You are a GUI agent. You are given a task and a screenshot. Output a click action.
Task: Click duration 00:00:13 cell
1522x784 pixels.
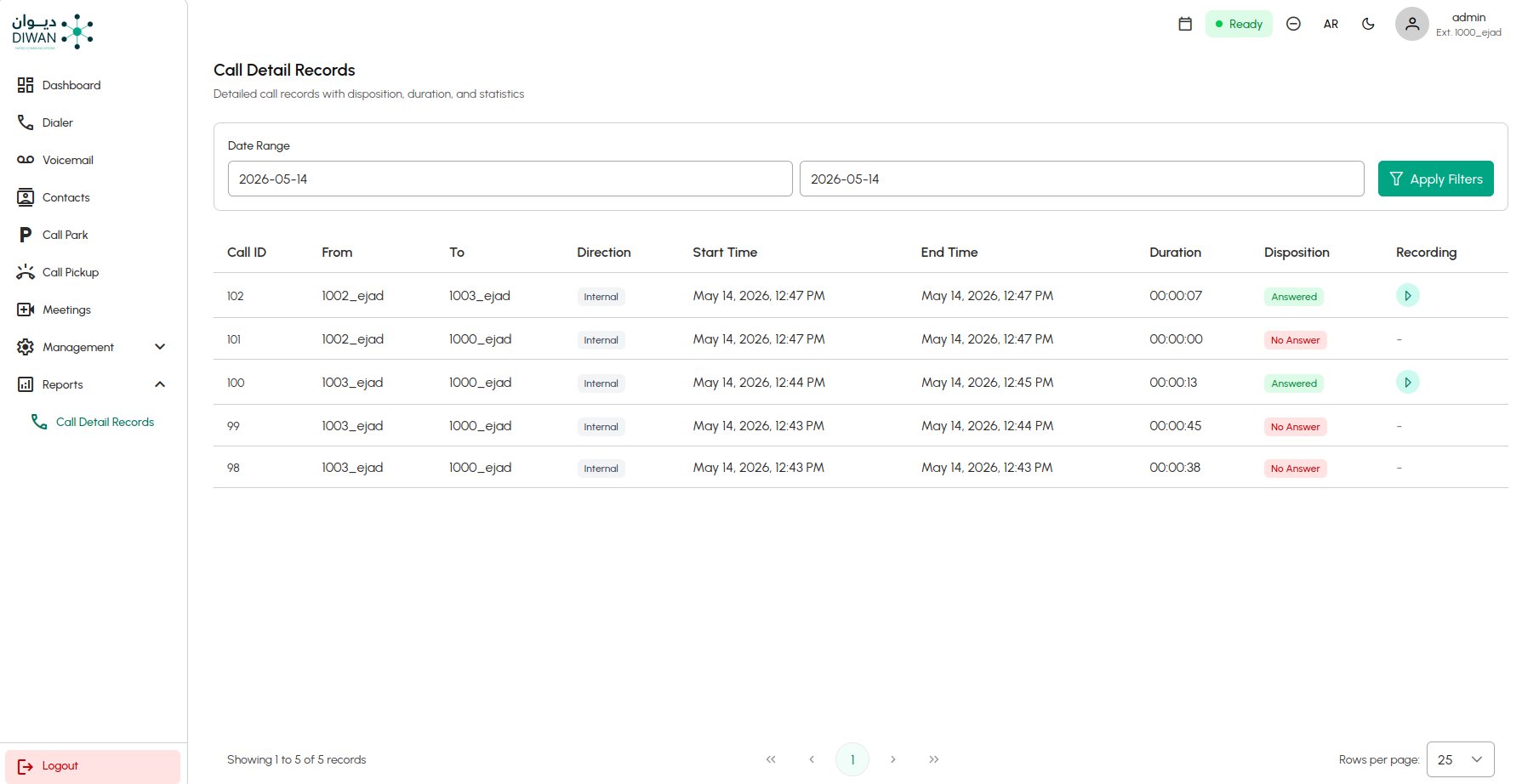tap(1173, 383)
